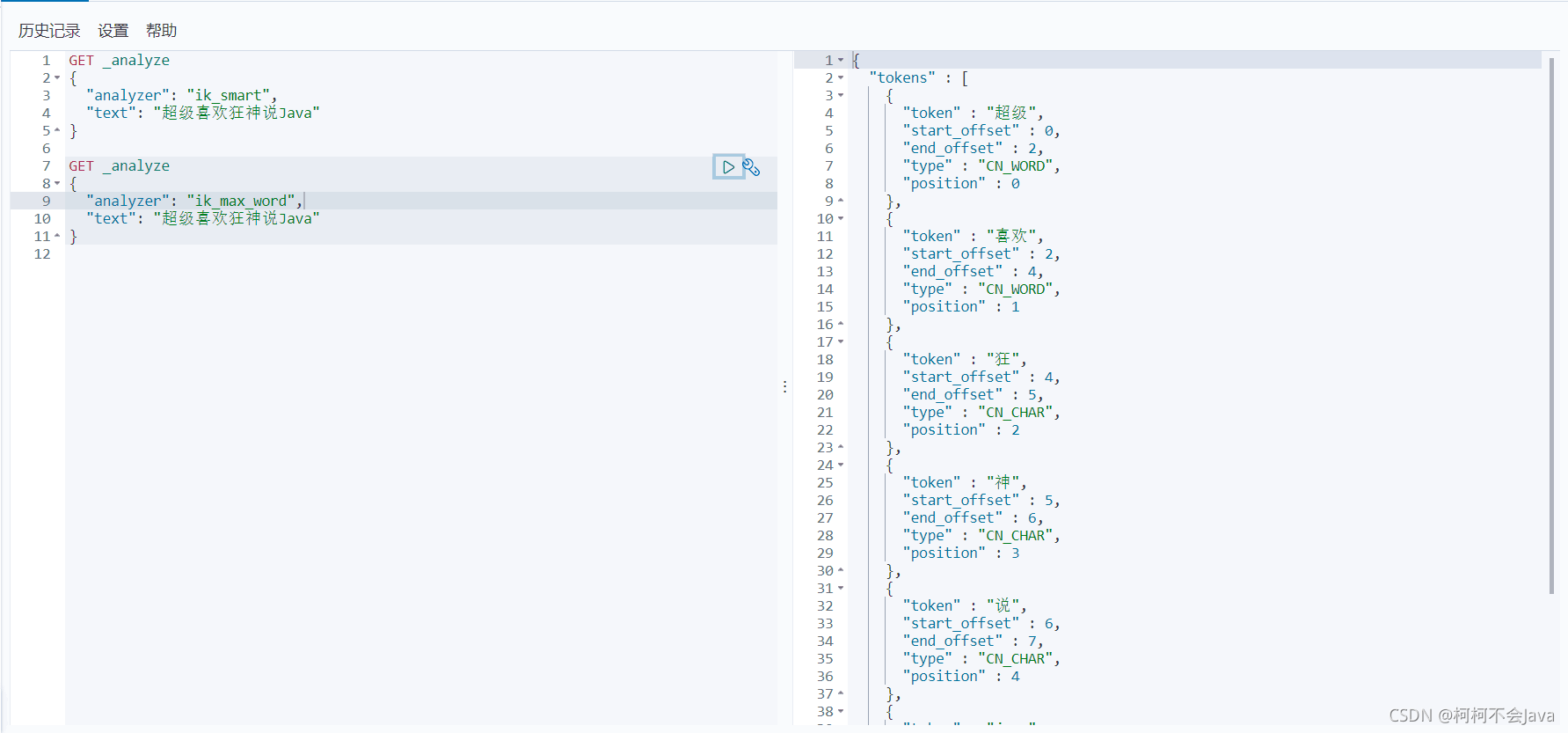Screen dimensions: 1568x733
Task: Click "start_offset" : 0 in response
Action: [981, 131]
